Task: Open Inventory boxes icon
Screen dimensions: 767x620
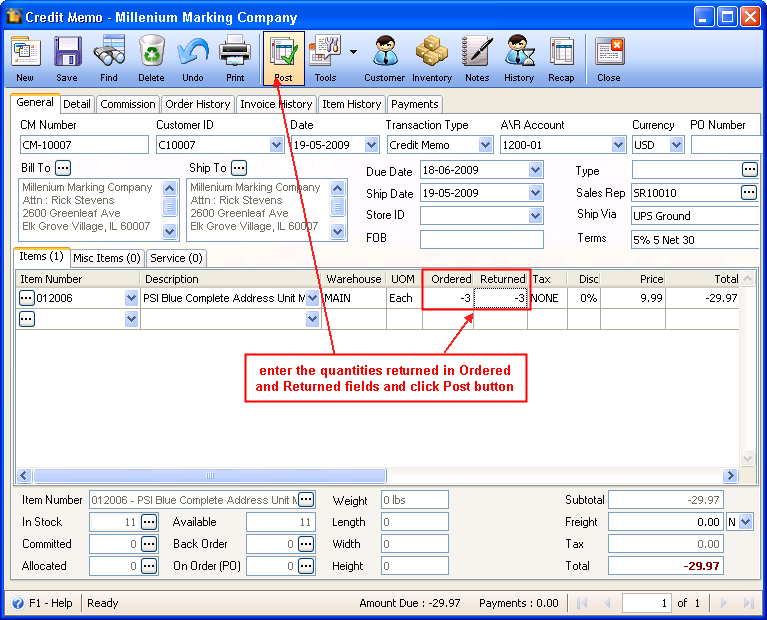Action: click(432, 58)
